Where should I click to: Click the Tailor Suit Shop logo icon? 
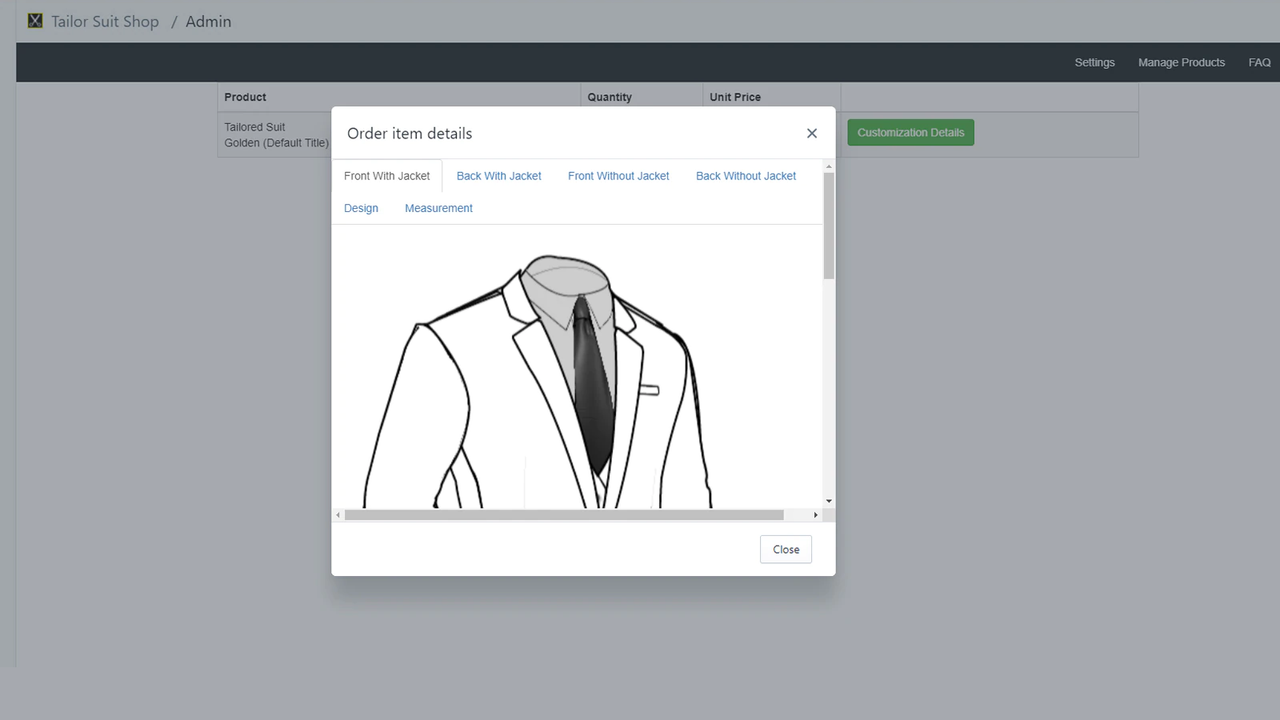[35, 21]
